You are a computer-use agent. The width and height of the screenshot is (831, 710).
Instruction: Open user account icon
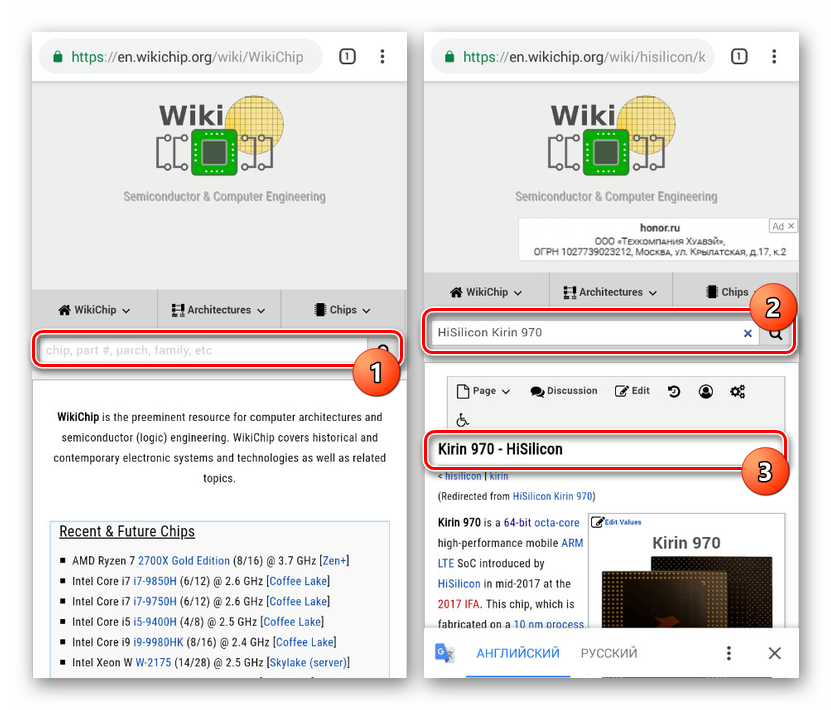[x=705, y=392]
